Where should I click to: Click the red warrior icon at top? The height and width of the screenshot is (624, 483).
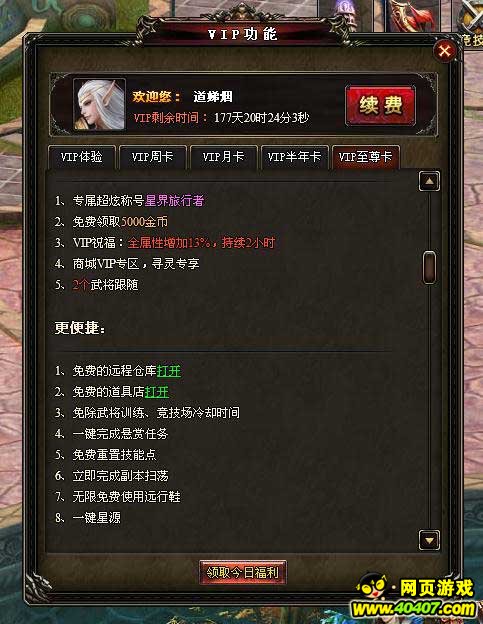(x=413, y=16)
